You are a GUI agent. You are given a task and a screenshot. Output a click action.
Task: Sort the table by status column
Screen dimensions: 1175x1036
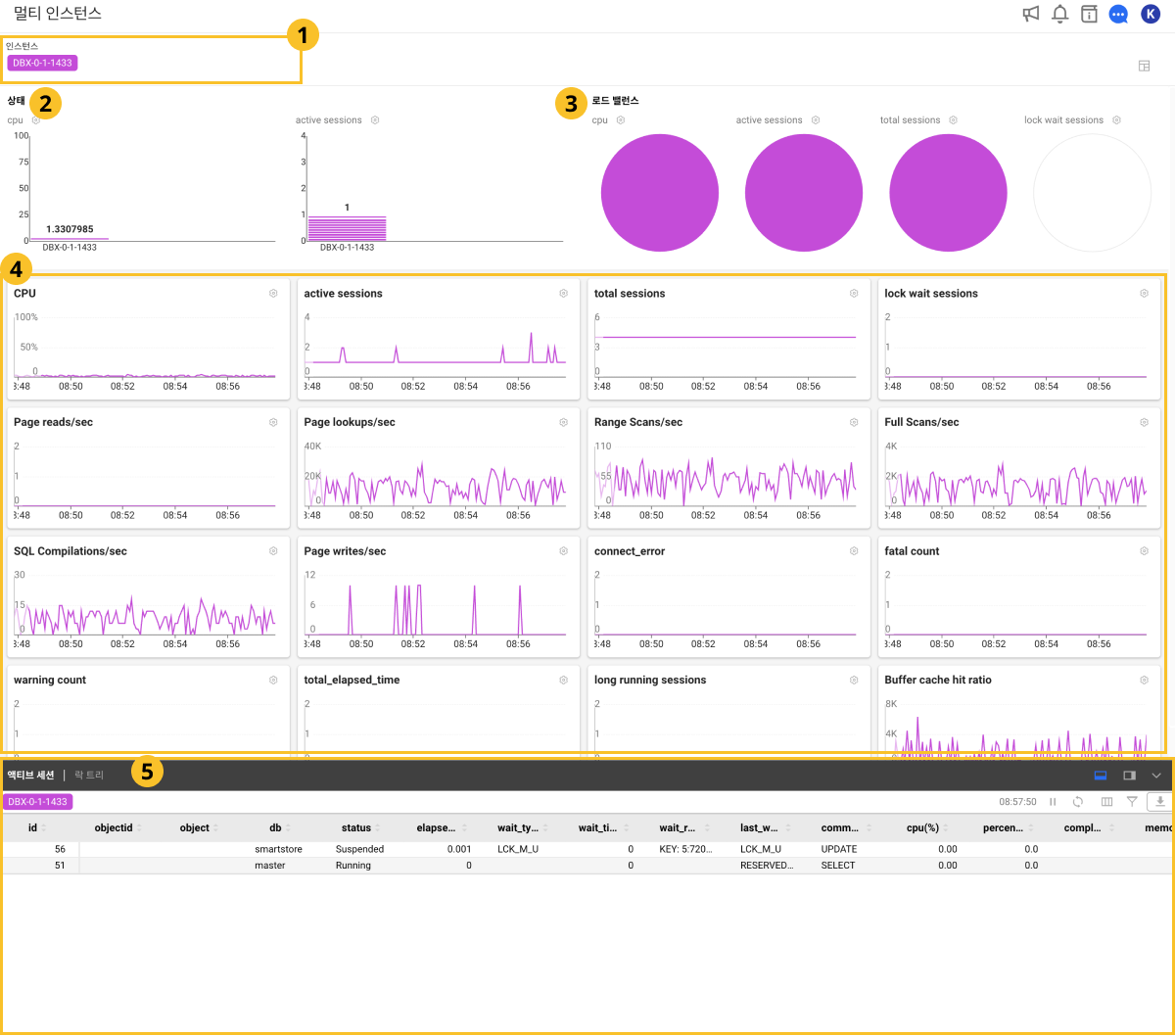[x=360, y=827]
